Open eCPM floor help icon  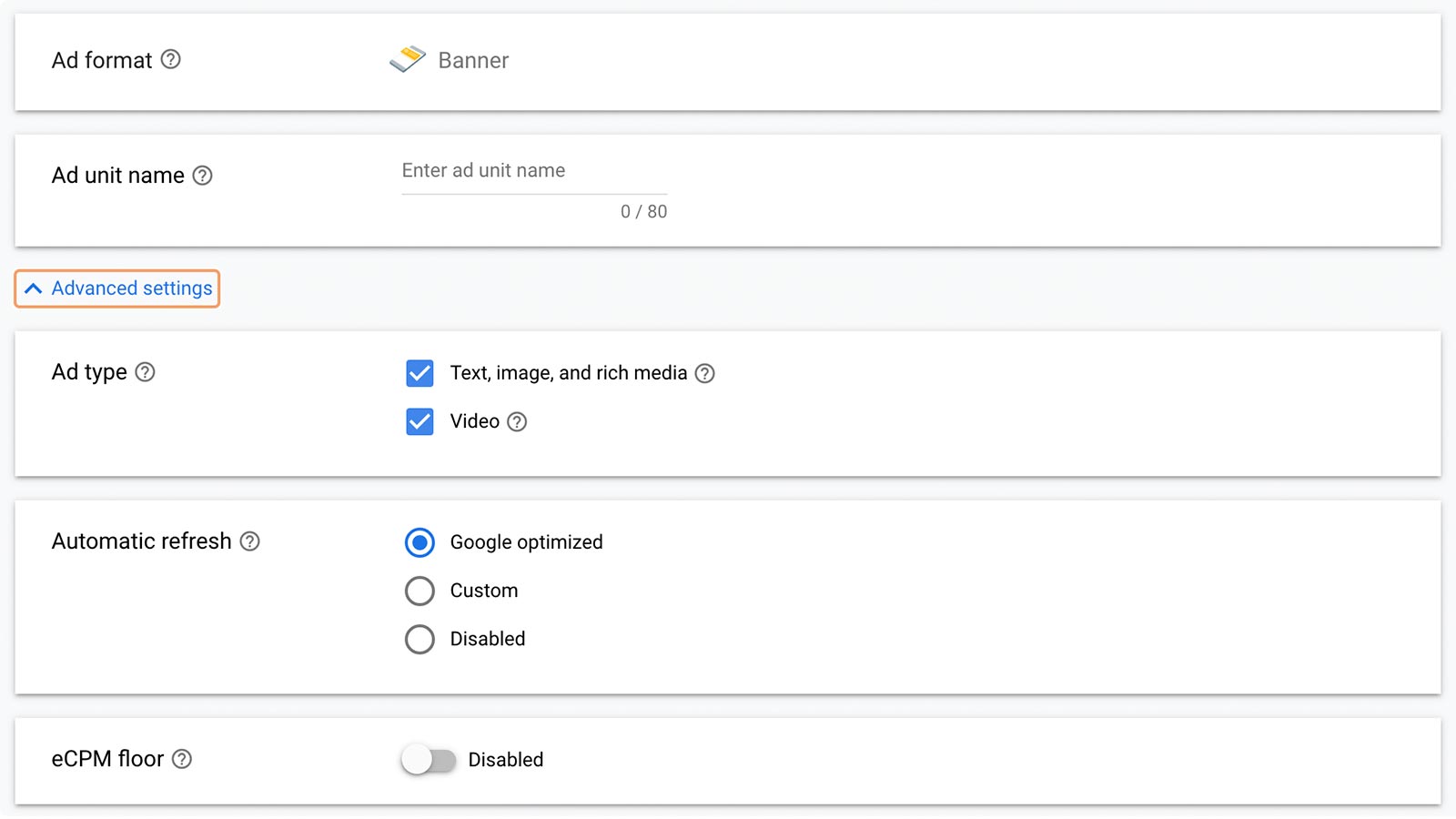tap(182, 758)
